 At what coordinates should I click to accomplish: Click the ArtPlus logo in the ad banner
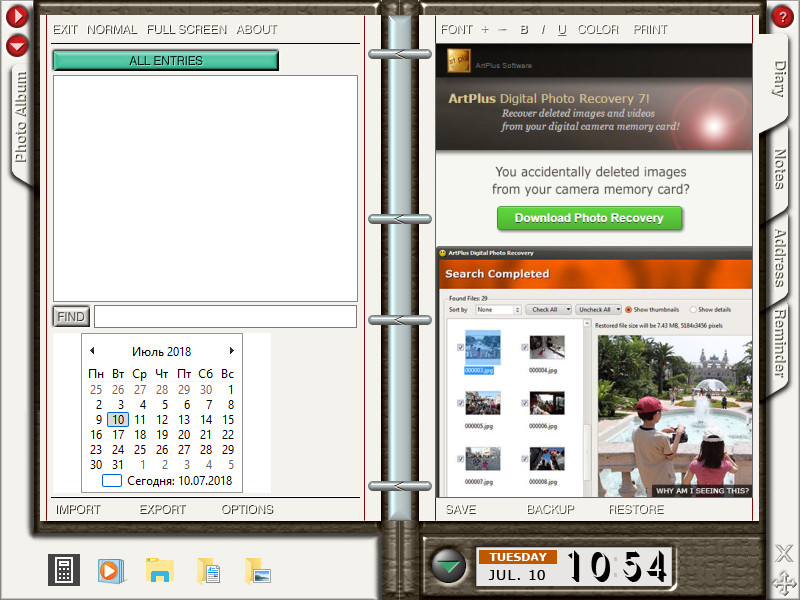pos(459,61)
